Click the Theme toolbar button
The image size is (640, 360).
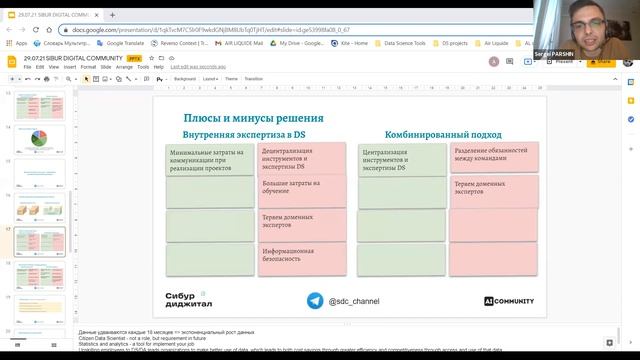(231, 79)
